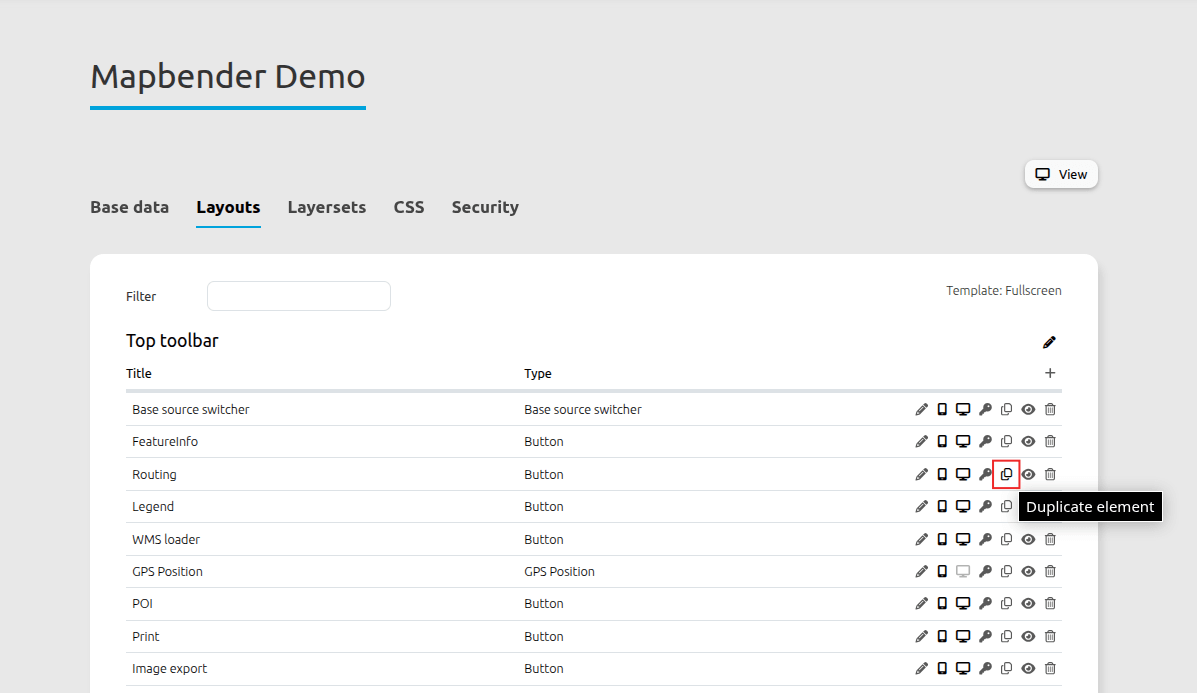The width and height of the screenshot is (1197, 693).
Task: Toggle visibility of FeatureInfo
Action: 1028,442
